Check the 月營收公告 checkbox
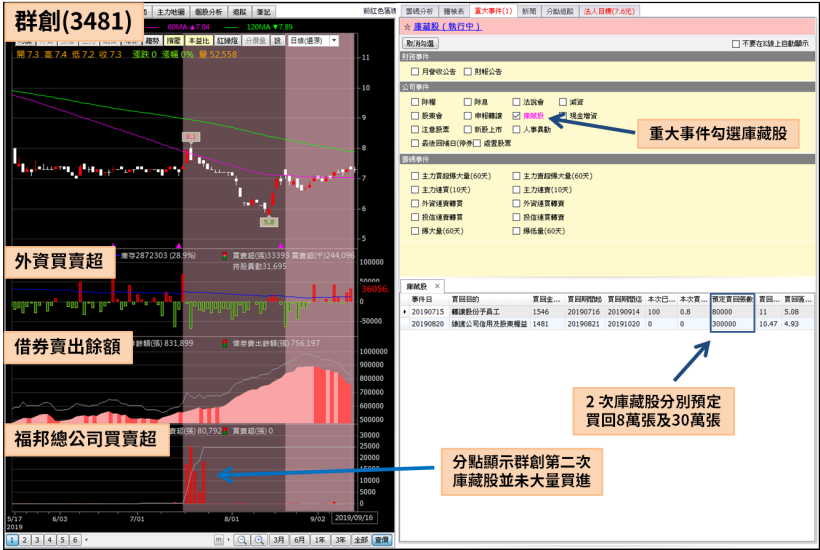Screen dimensions: 820x550 tap(415, 72)
